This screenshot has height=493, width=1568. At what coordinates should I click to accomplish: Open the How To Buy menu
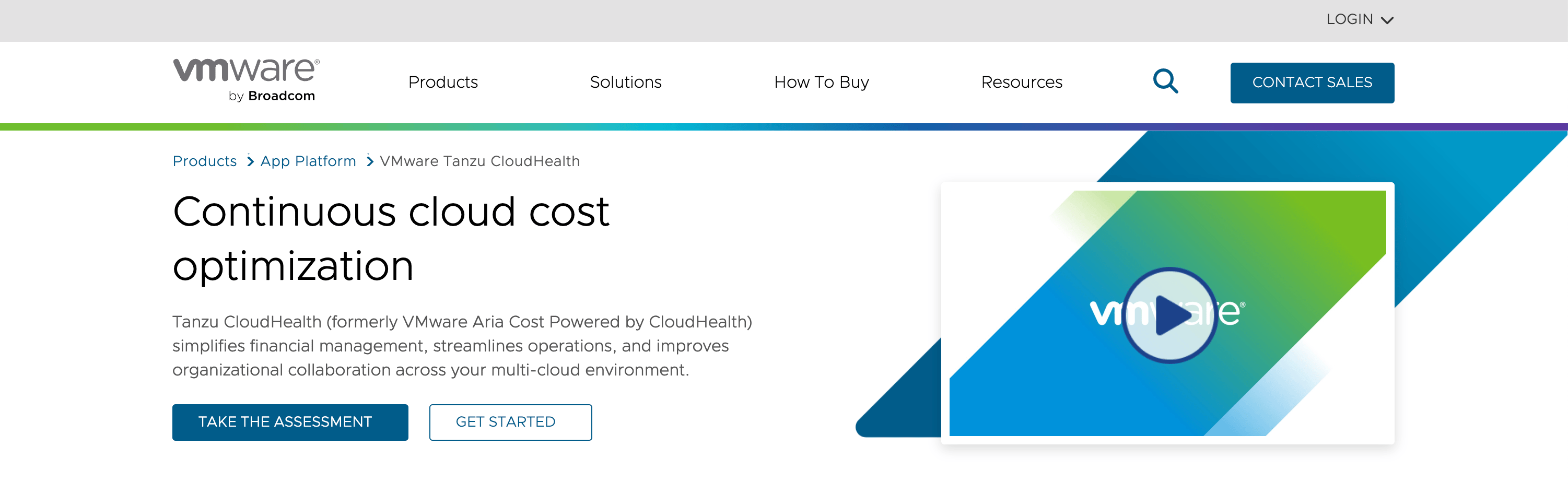coord(822,82)
